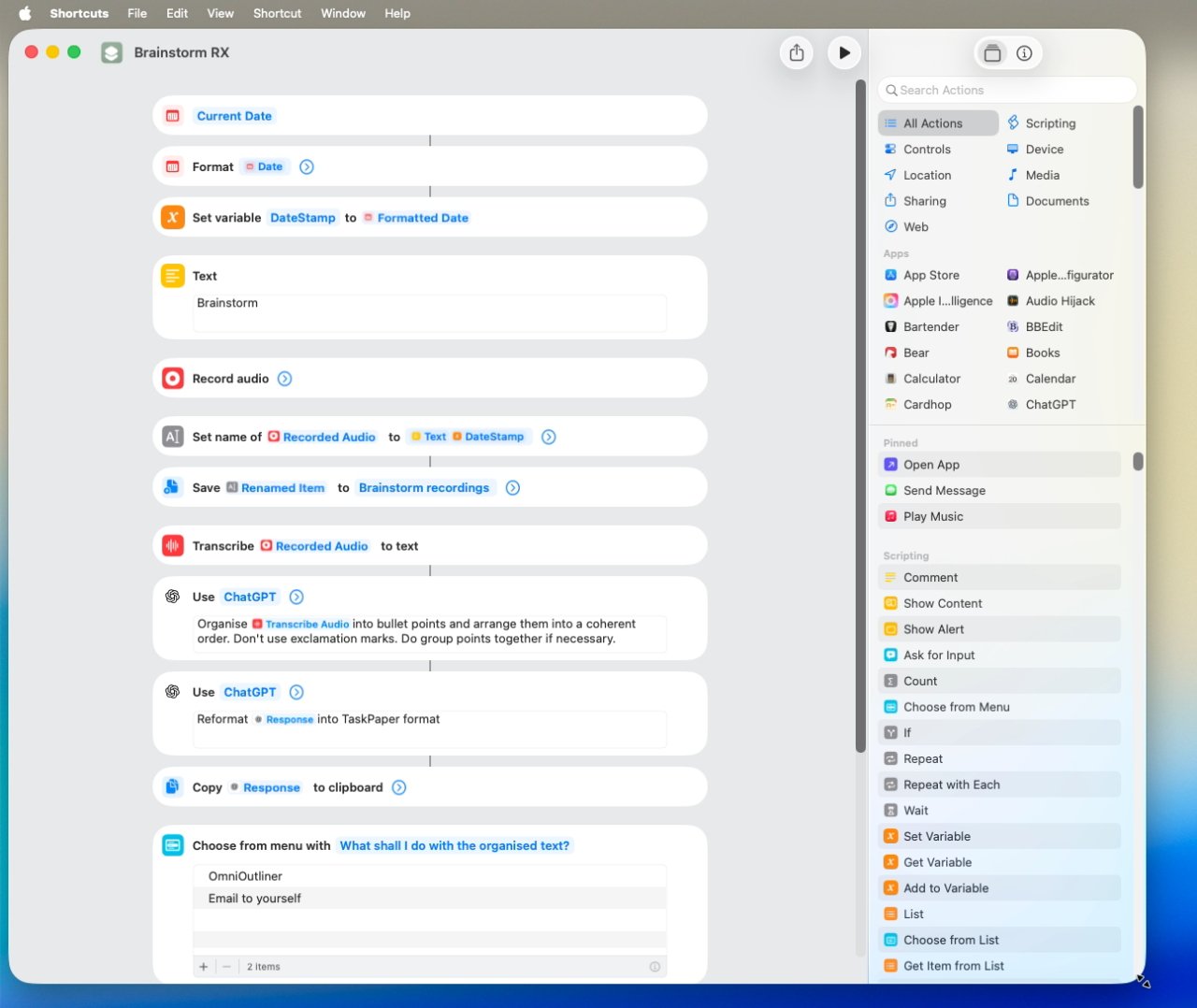Select the Web category in sidebar
Image resolution: width=1197 pixels, height=1008 pixels.
click(906, 226)
